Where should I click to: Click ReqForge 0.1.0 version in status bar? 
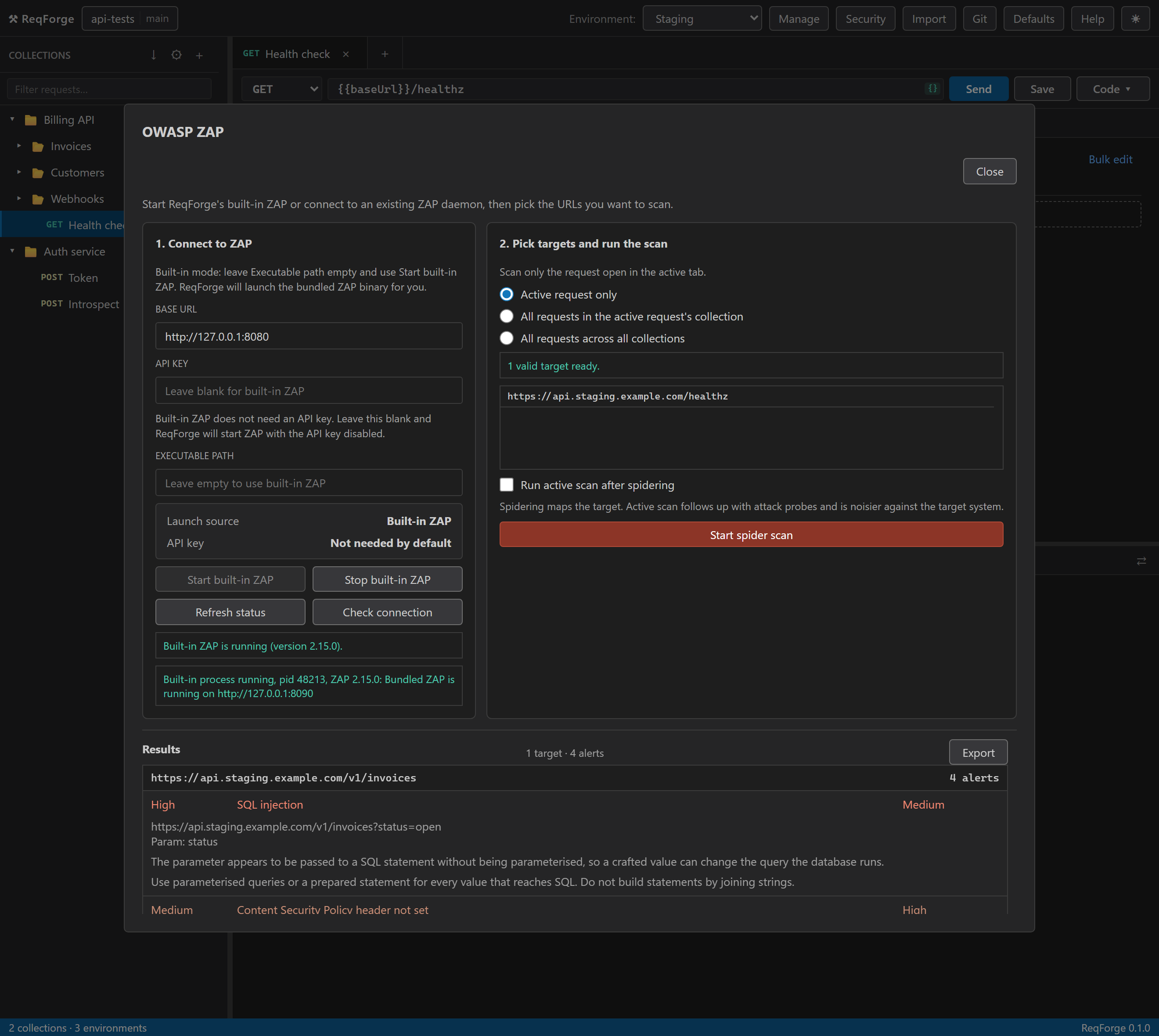pyautogui.click(x=1115, y=1028)
